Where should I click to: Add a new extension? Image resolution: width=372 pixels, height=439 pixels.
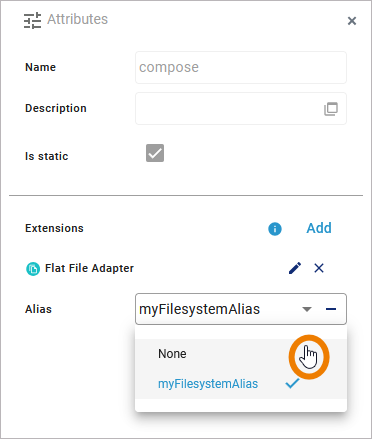pos(319,228)
